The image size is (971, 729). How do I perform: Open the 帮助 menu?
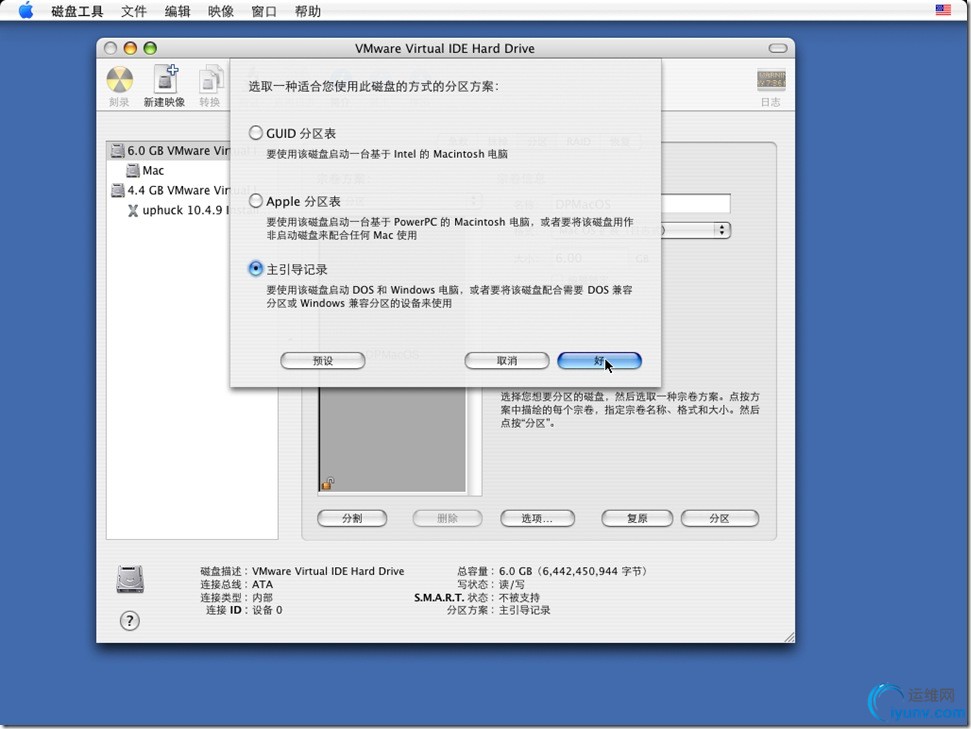point(308,11)
